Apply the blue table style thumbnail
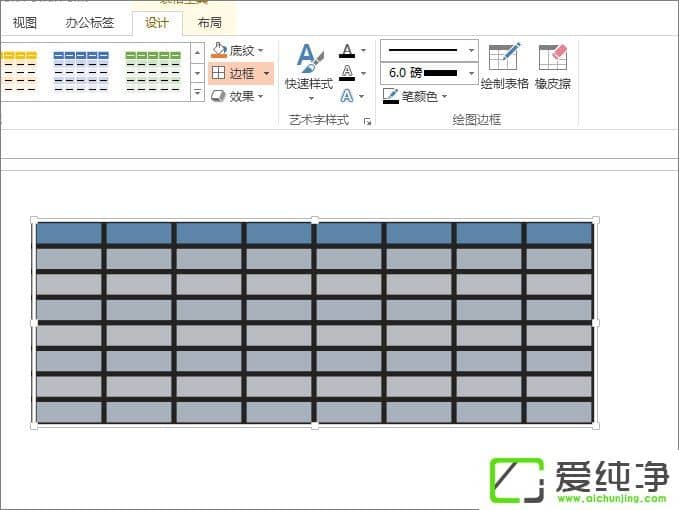 tap(81, 71)
